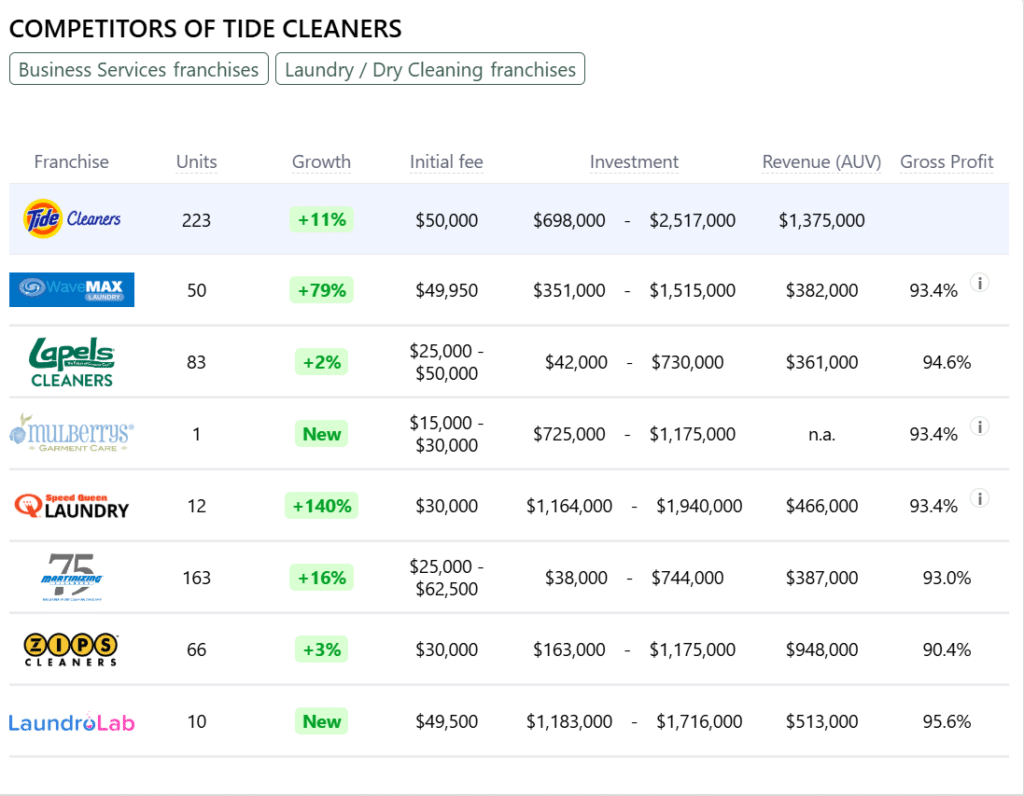The width and height of the screenshot is (1024, 796).
Task: Select Lapels investment minimum $42,000
Action: 576,362
